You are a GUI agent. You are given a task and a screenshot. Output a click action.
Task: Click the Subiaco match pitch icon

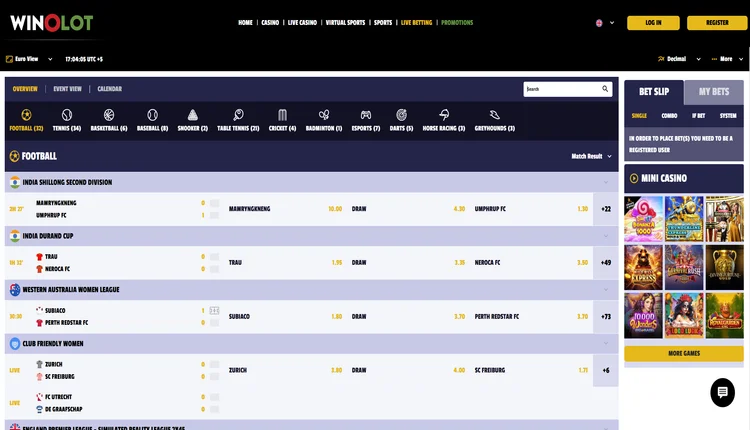214,310
